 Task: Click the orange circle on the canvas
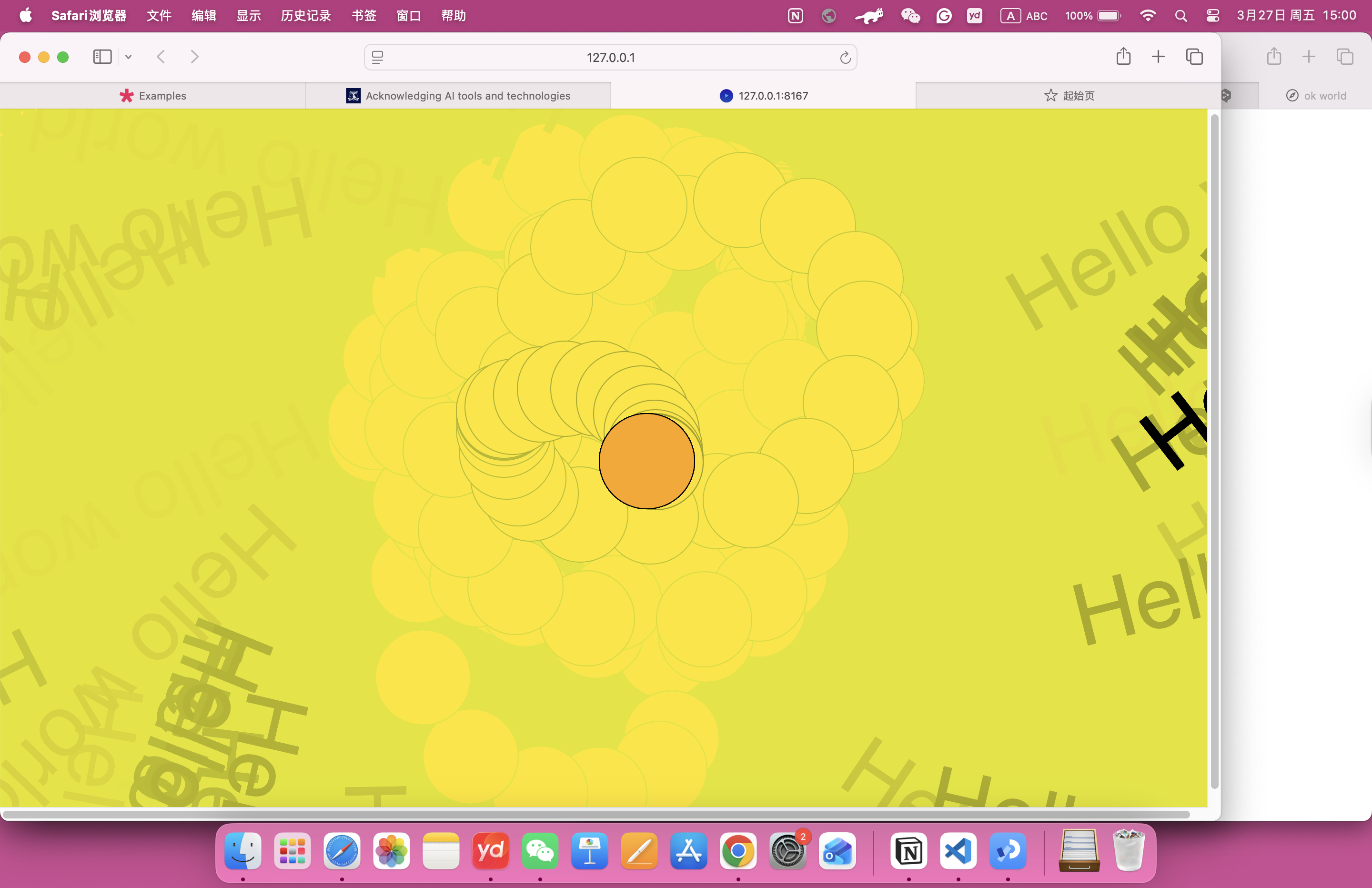coord(647,461)
